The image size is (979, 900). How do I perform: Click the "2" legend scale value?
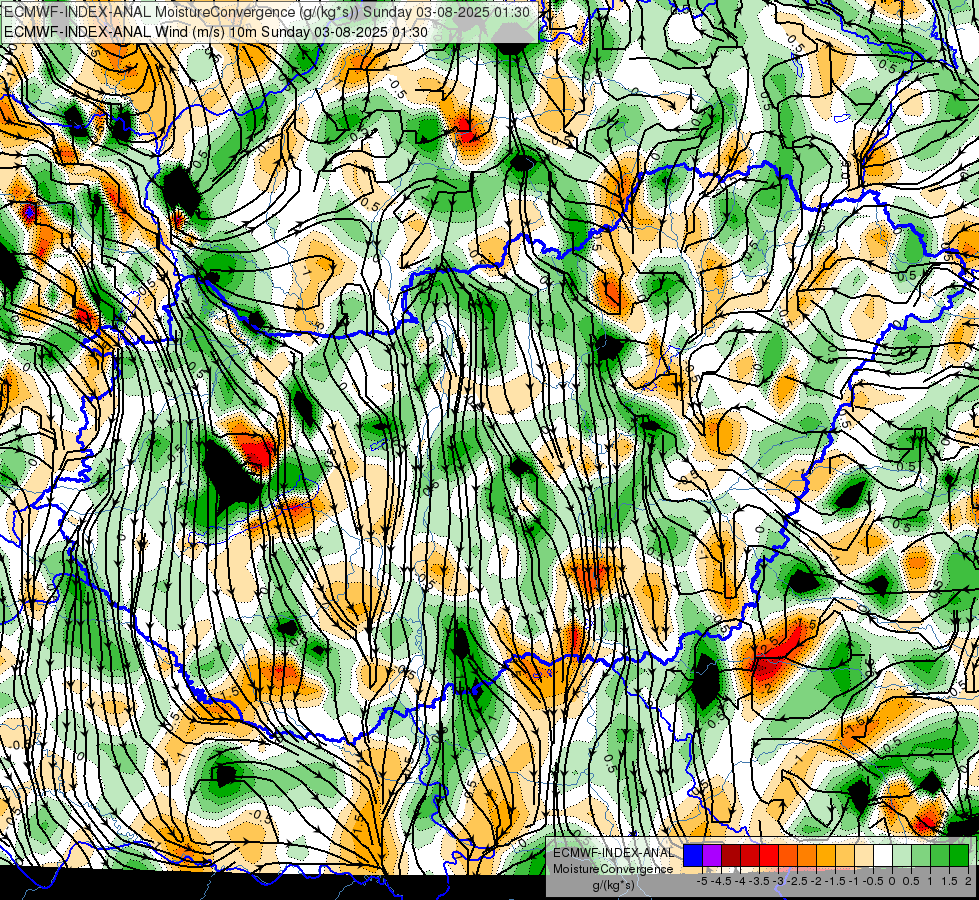click(x=968, y=881)
